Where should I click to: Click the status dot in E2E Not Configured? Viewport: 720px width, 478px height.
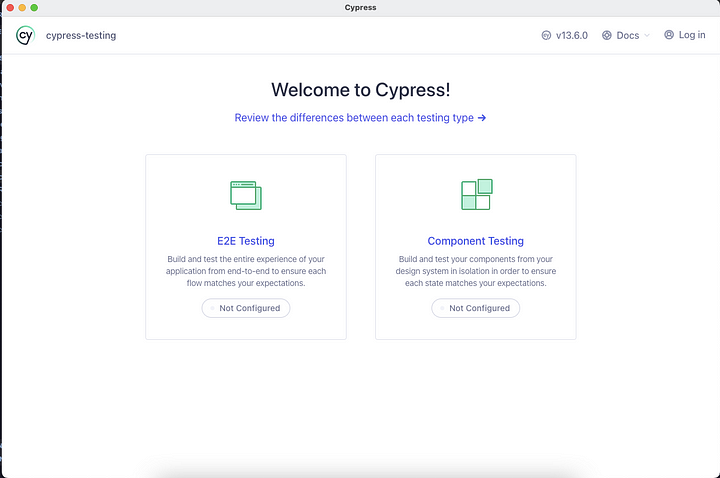pyautogui.click(x=212, y=308)
